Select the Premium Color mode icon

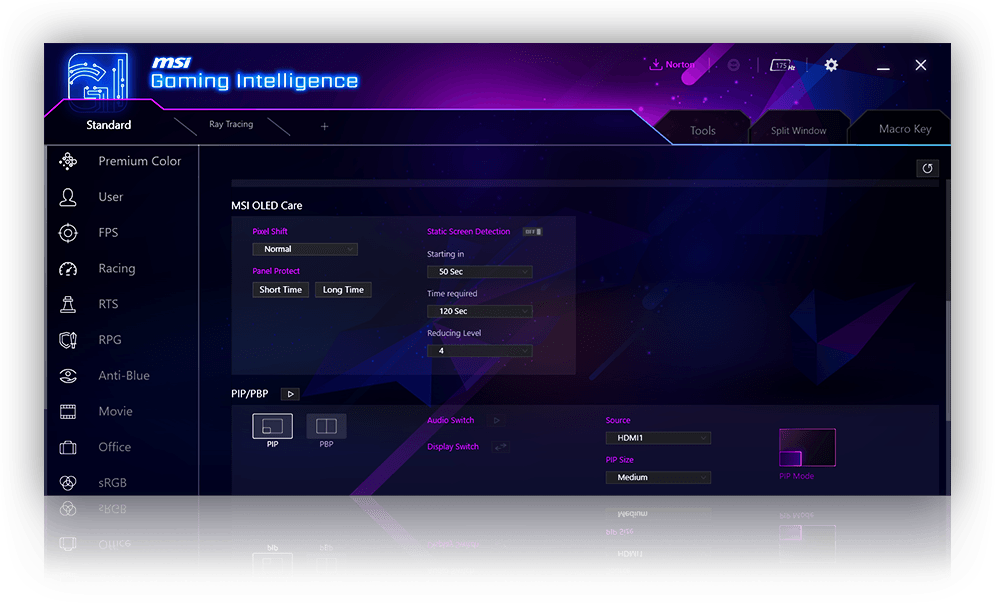[68, 161]
